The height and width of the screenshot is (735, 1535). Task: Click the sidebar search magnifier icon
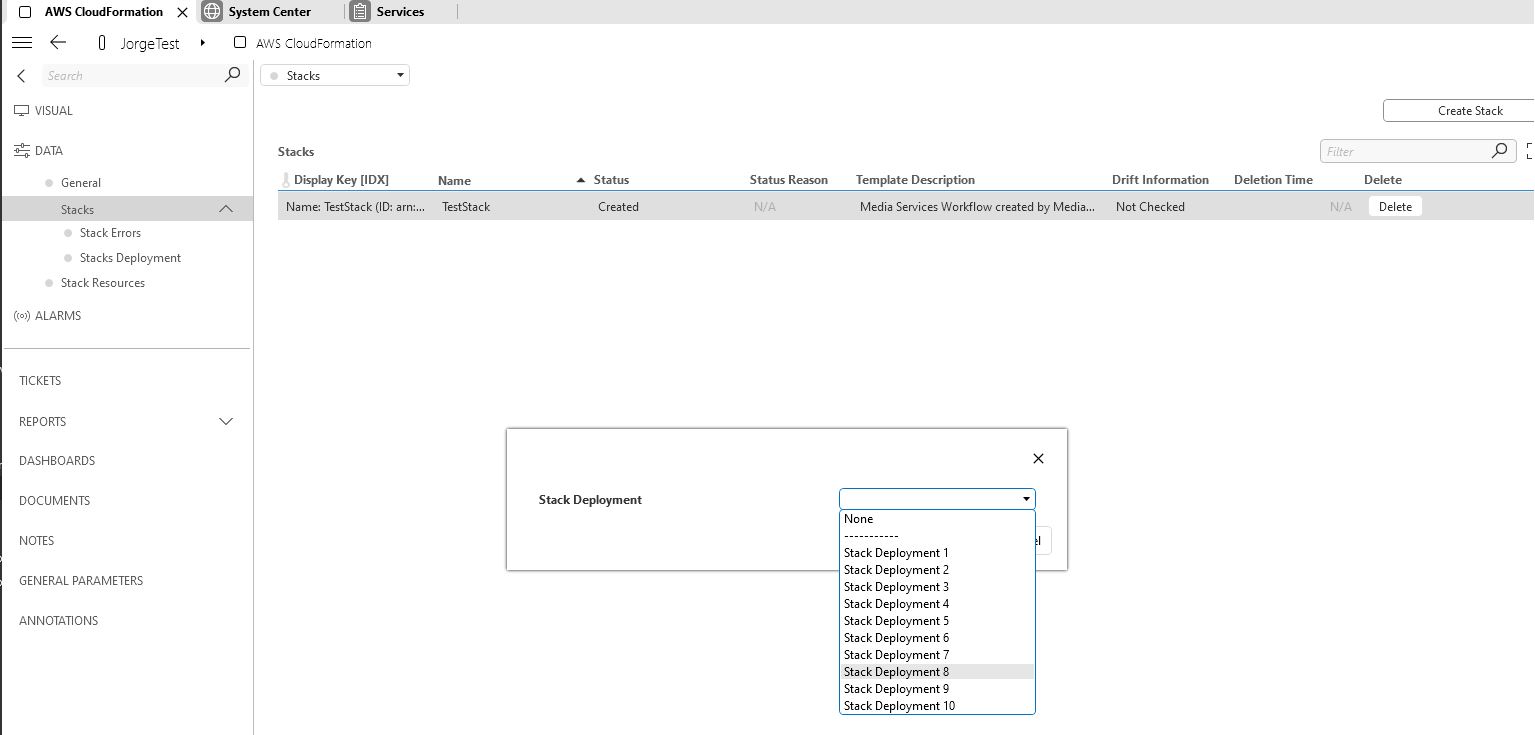click(233, 75)
